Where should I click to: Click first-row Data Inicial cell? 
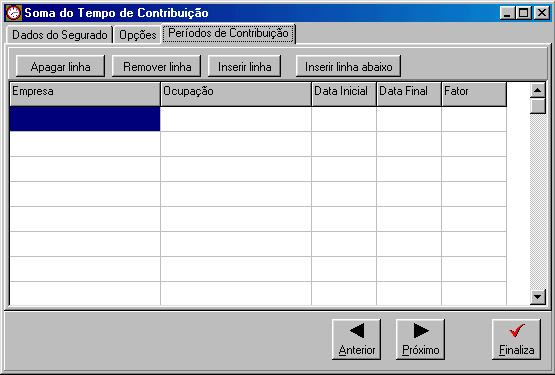coord(344,119)
